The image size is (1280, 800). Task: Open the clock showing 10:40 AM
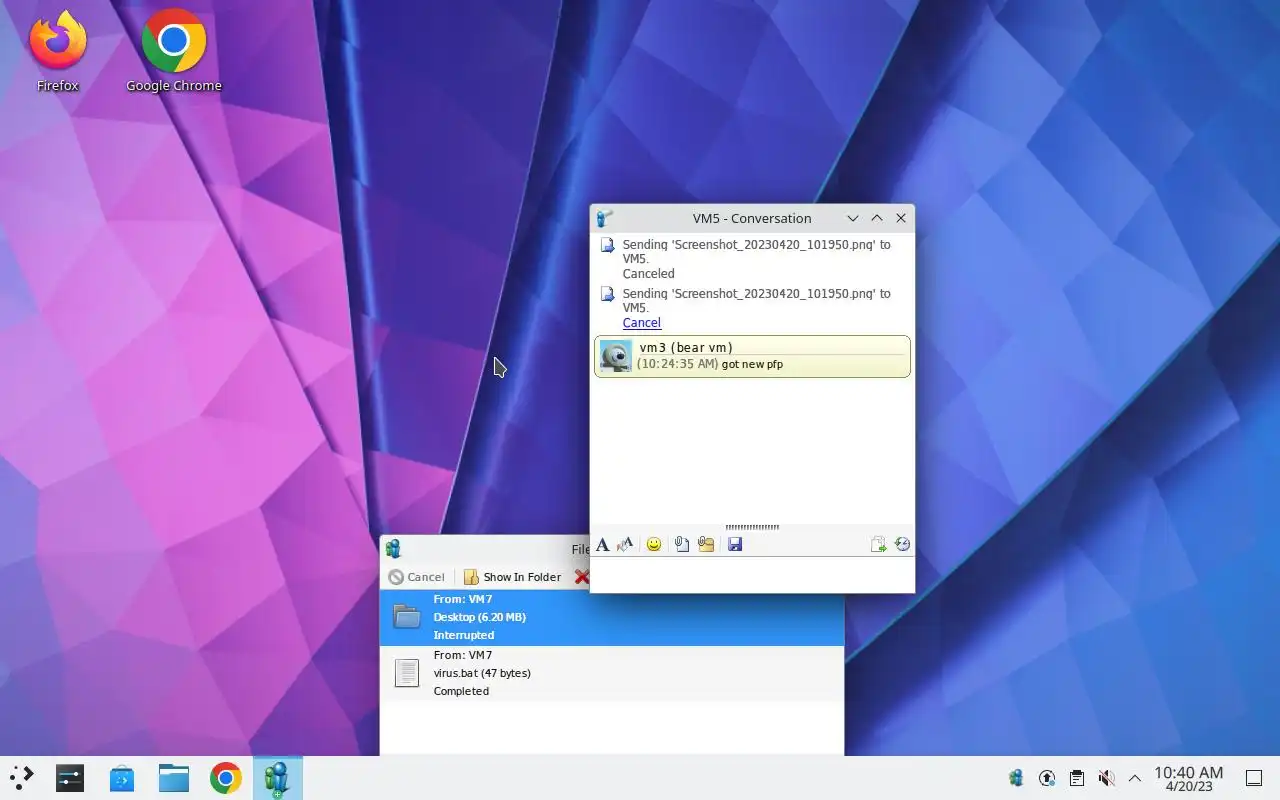pos(1188,779)
